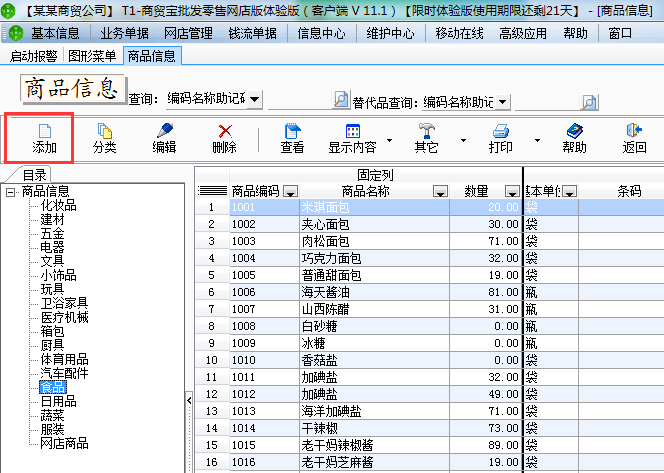Select the 建材 category in tree

tap(53, 219)
